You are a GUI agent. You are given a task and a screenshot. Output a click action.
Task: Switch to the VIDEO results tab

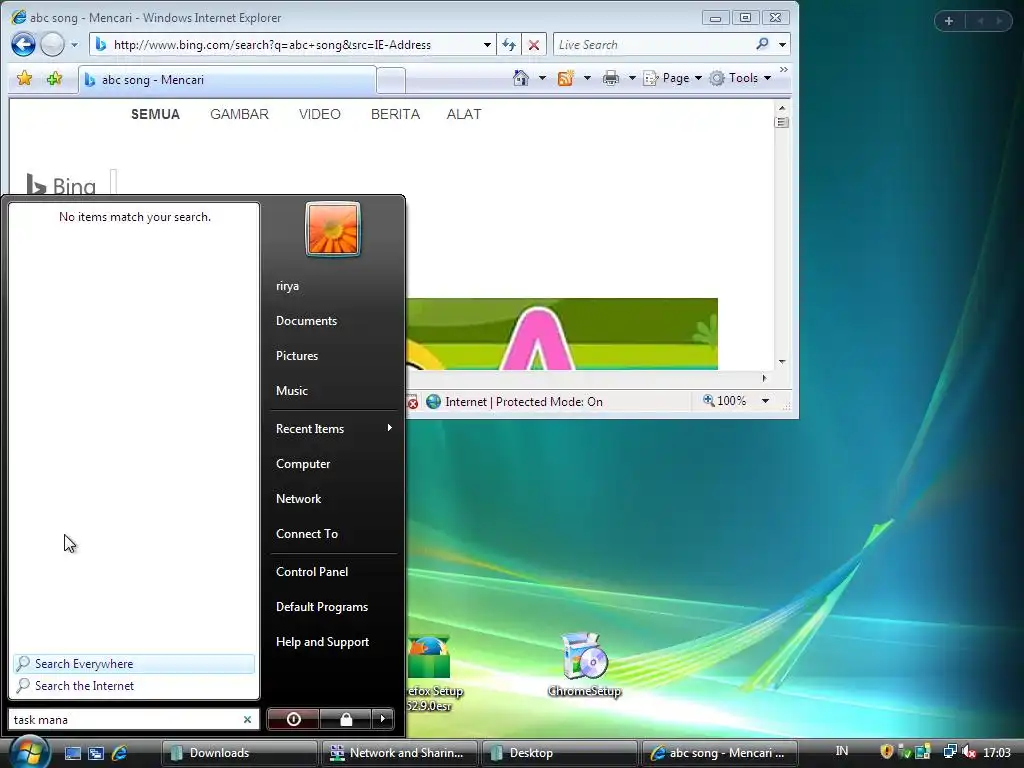coord(320,114)
